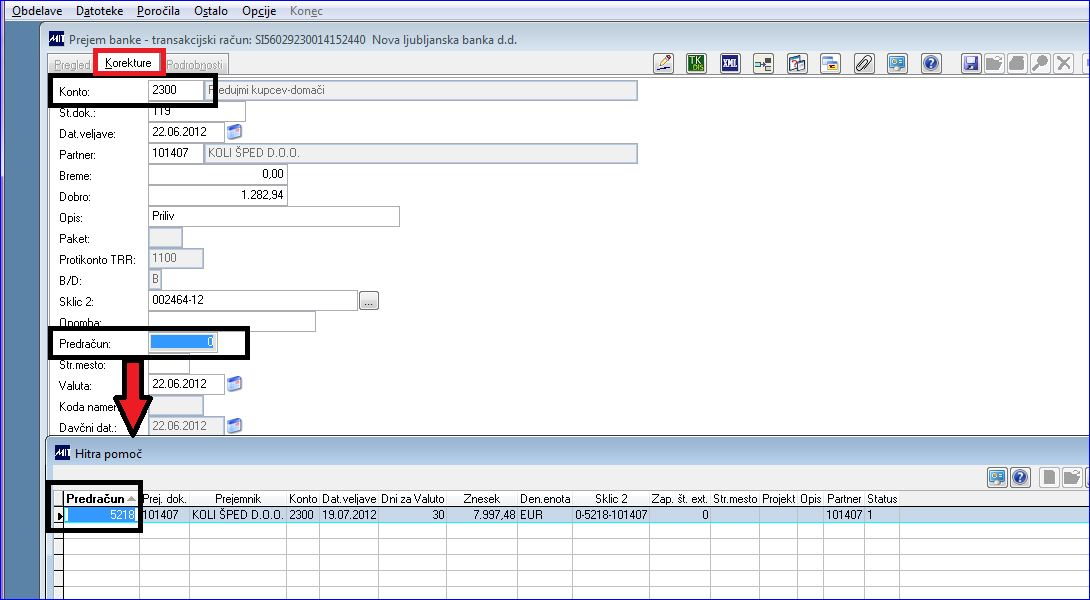1090x600 pixels.
Task: Click the ellipsis browse button next to Sklic 2
Action: tap(369, 301)
